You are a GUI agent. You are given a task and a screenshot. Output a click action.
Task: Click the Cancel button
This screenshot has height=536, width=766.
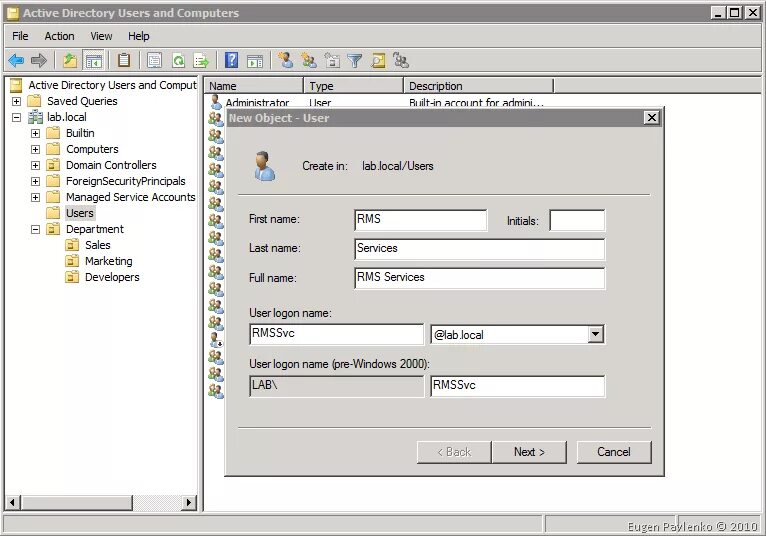tap(614, 452)
